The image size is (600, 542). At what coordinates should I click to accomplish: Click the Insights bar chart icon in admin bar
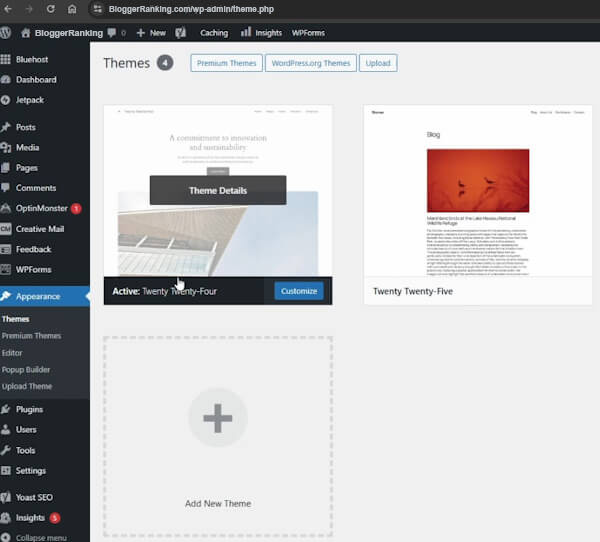click(246, 32)
